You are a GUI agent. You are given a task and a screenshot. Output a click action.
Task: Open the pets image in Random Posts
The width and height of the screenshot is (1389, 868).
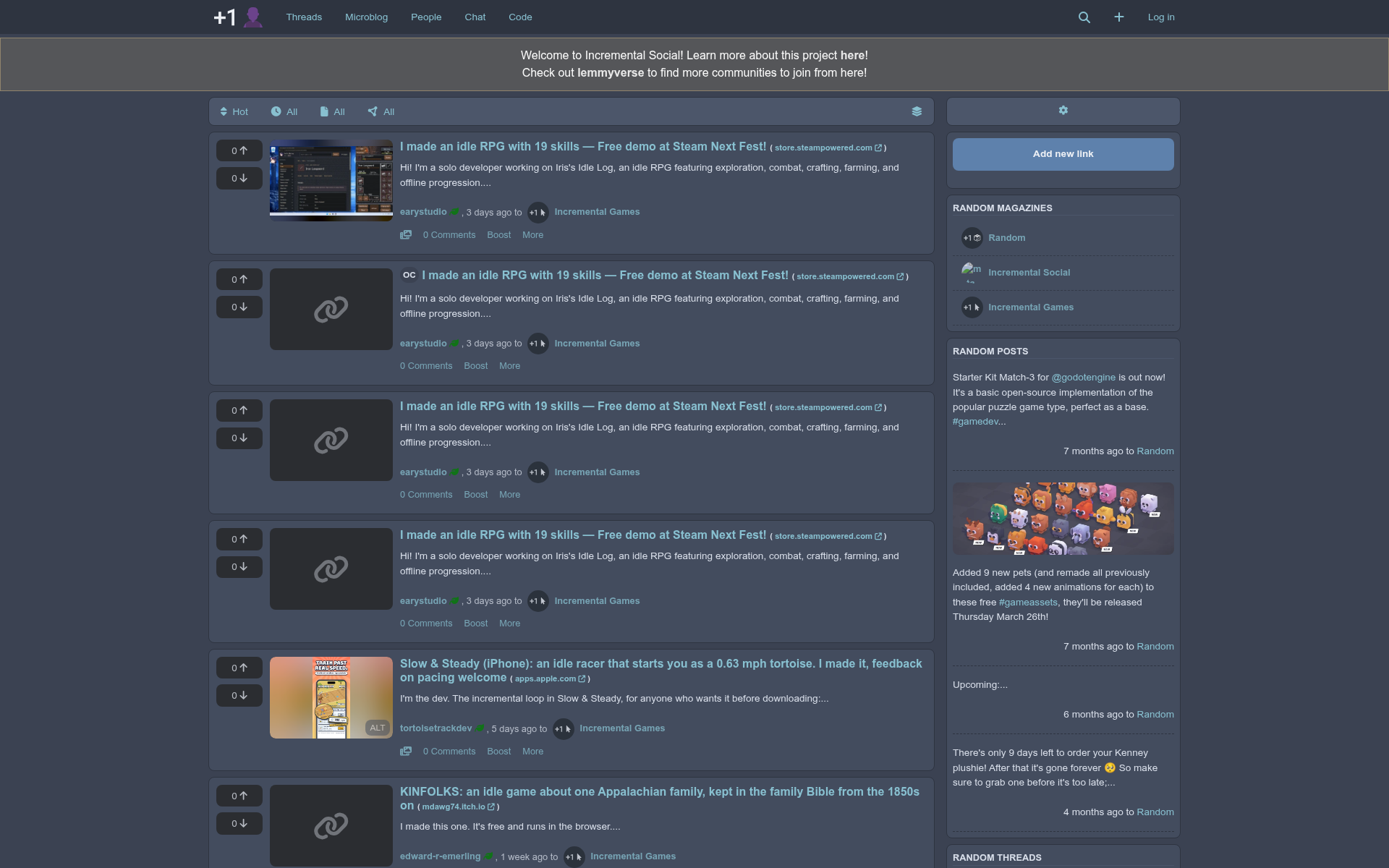click(x=1063, y=519)
